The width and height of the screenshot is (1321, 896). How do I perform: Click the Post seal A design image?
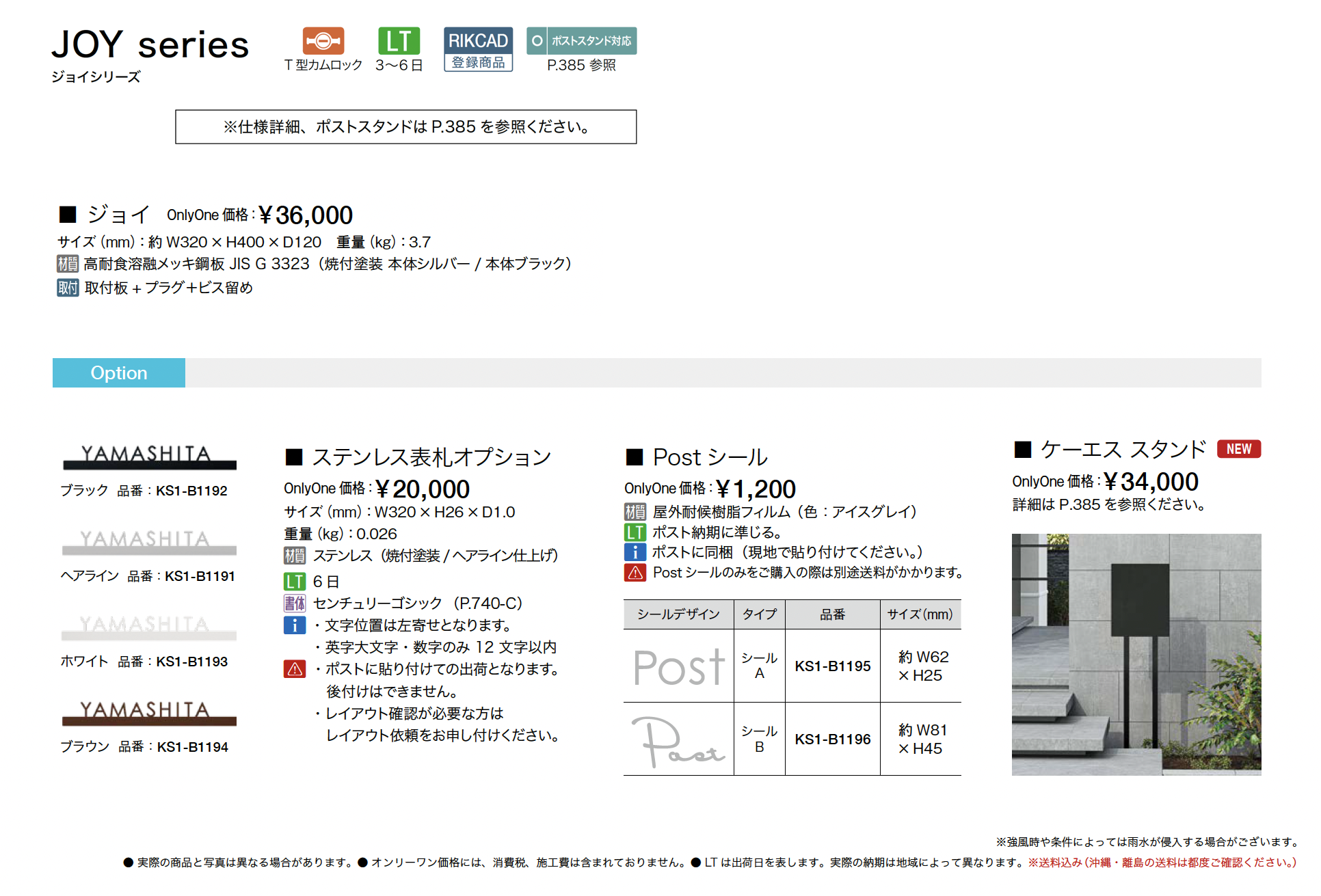click(x=678, y=666)
